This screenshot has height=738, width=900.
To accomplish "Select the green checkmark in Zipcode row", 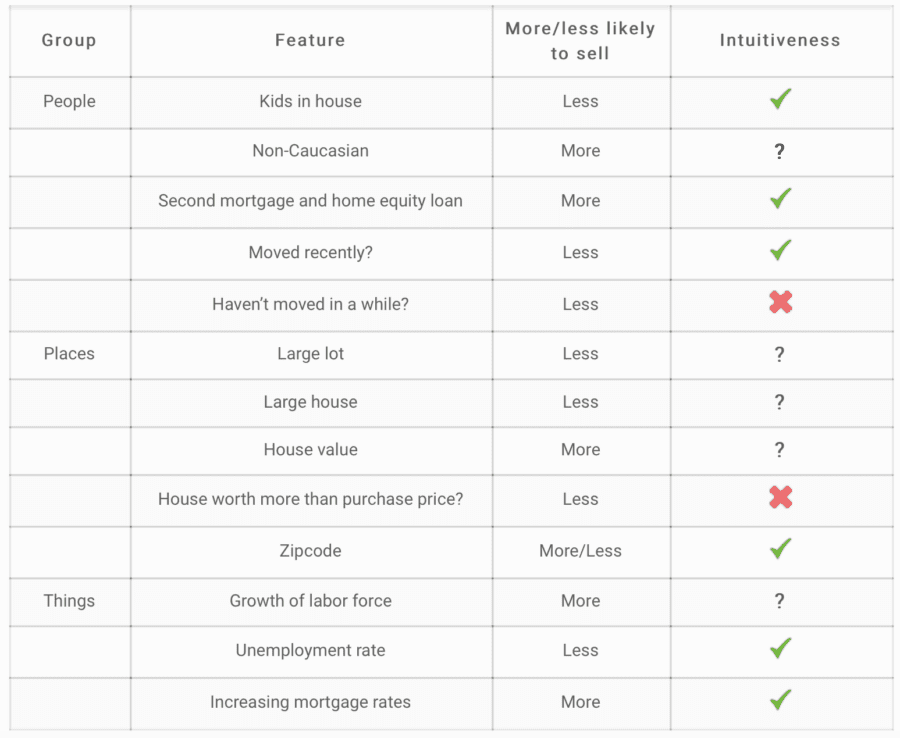I will (x=781, y=549).
